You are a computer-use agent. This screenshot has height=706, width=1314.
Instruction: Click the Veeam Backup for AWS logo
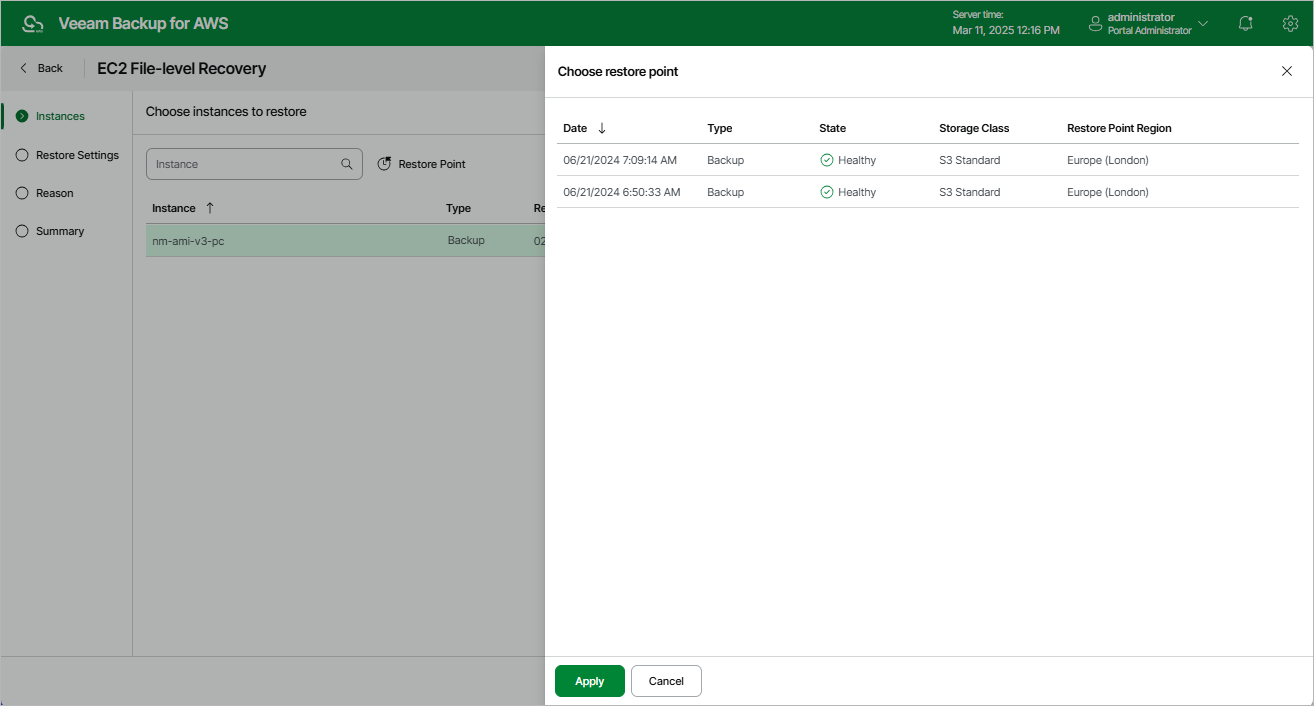click(x=33, y=22)
